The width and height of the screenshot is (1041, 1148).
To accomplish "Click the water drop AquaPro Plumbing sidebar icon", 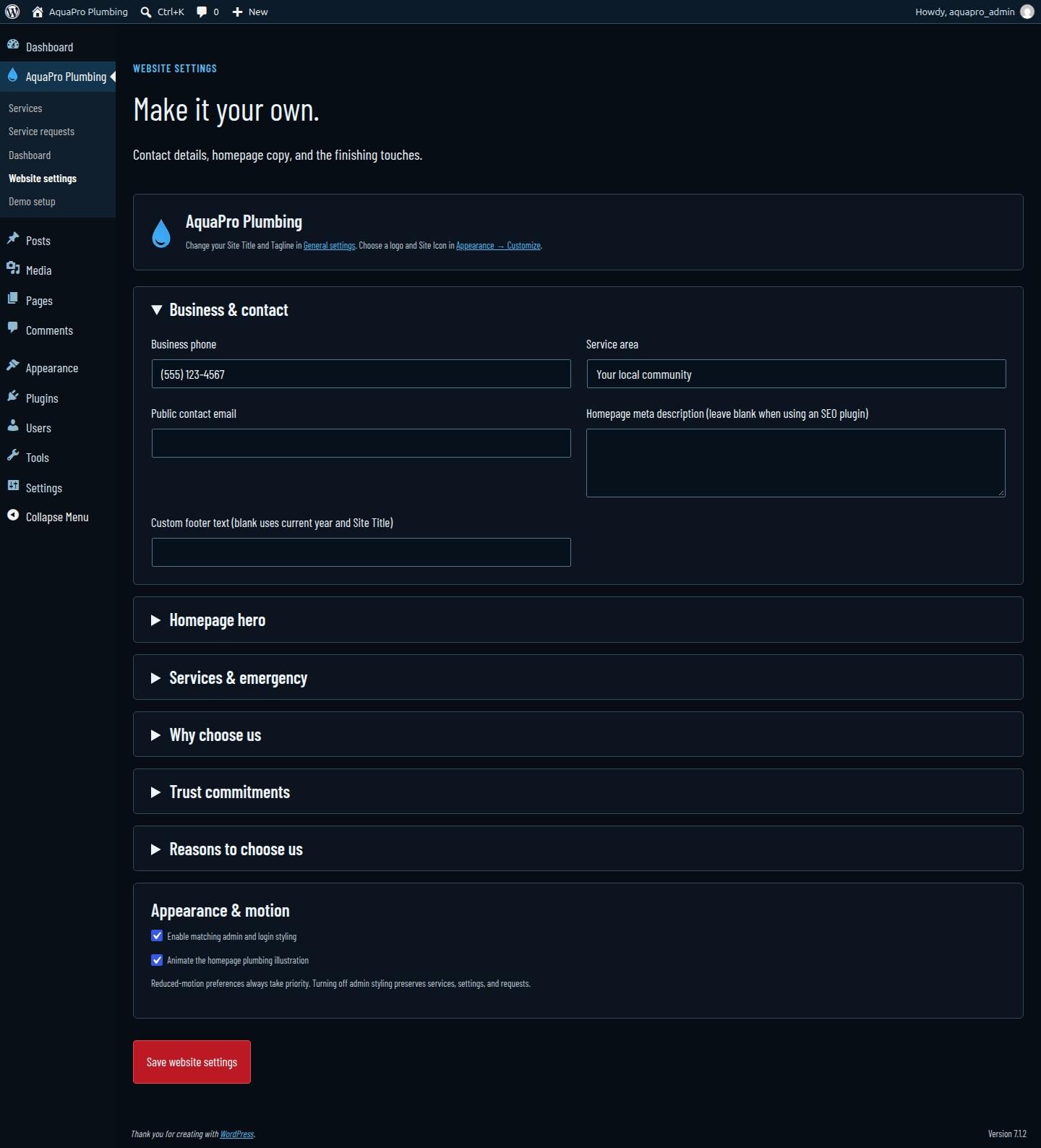I will [x=12, y=75].
